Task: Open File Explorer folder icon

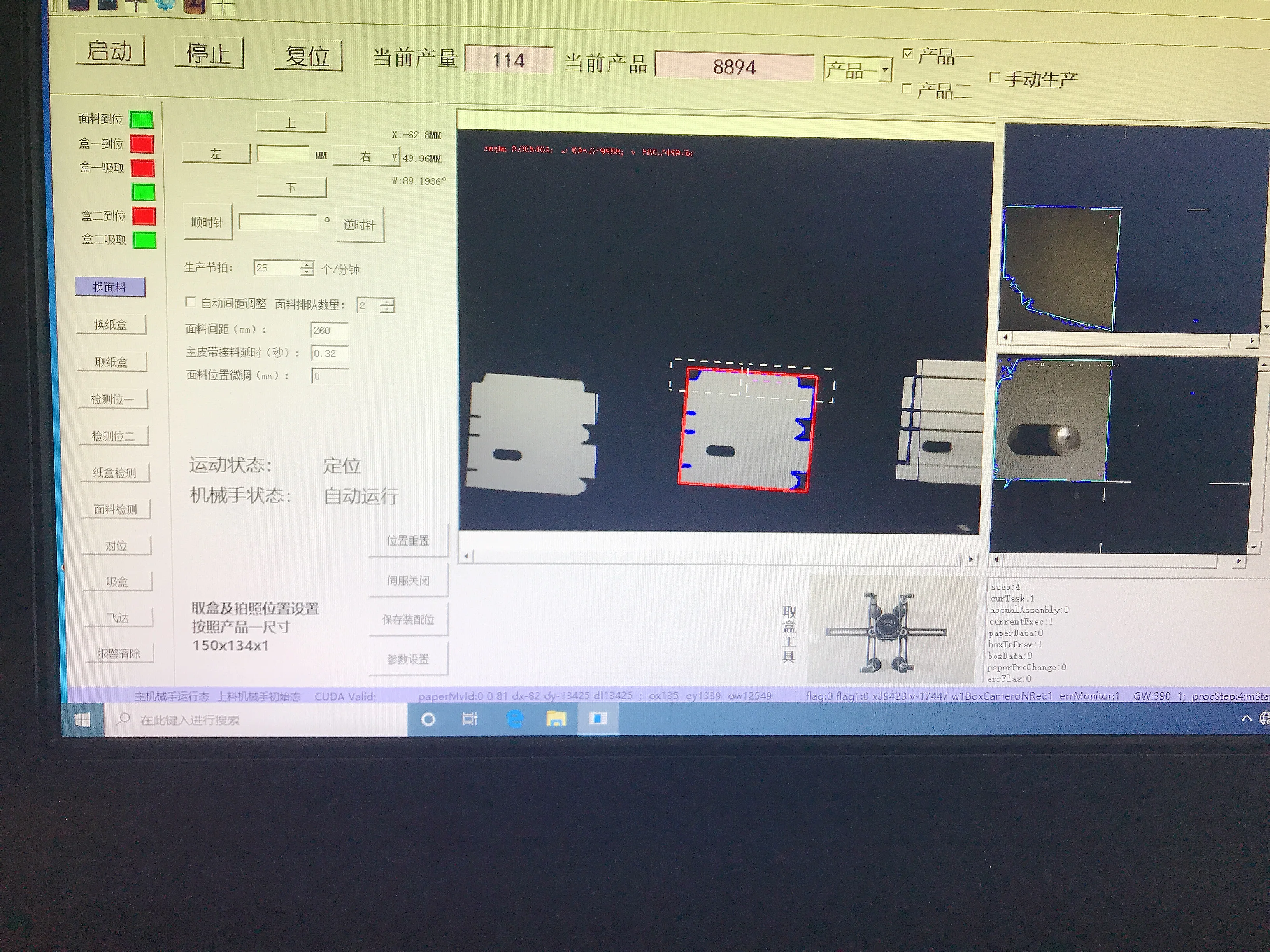Action: point(556,719)
